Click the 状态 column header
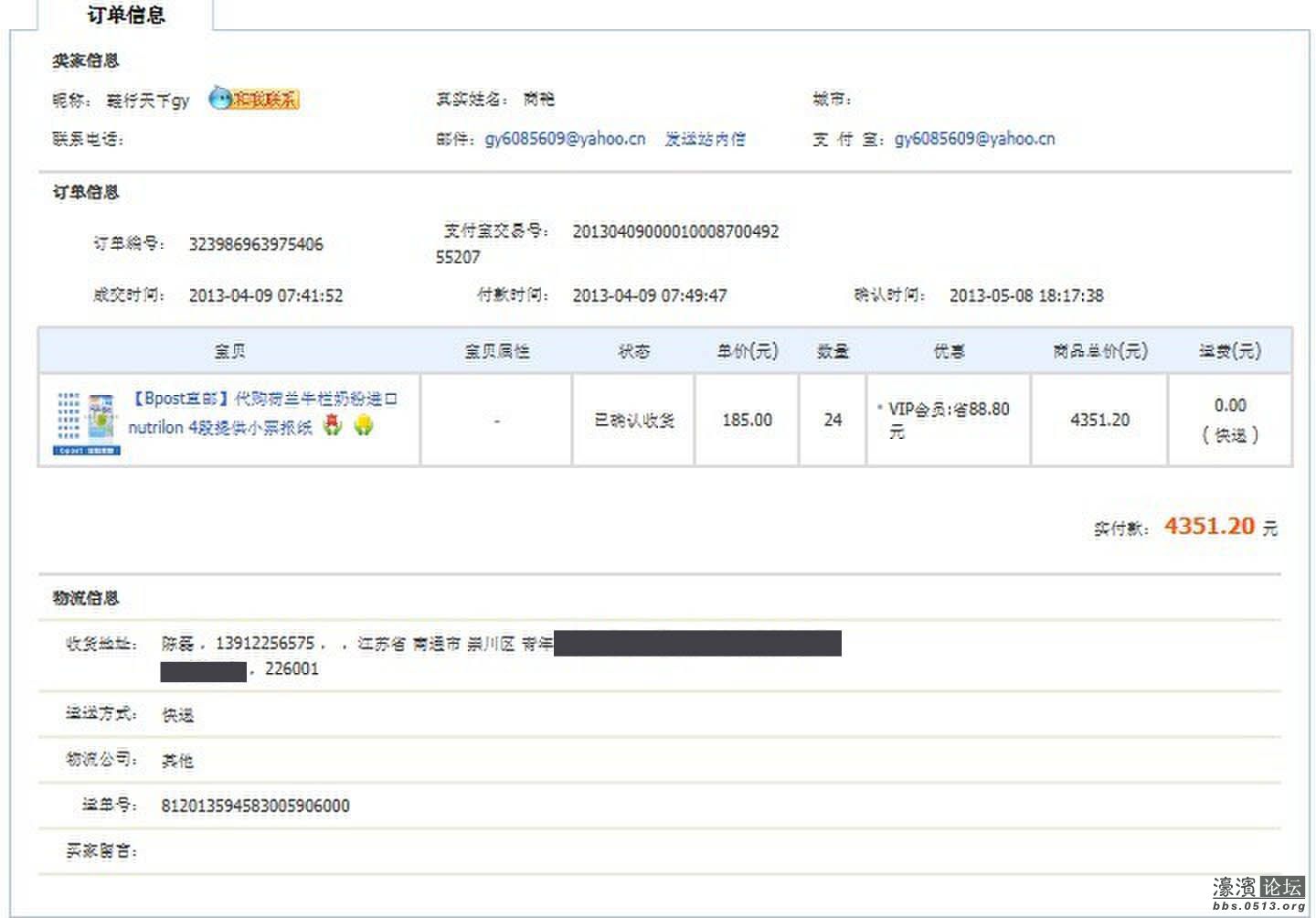Image resolution: width=1316 pixels, height=918 pixels. click(x=633, y=350)
